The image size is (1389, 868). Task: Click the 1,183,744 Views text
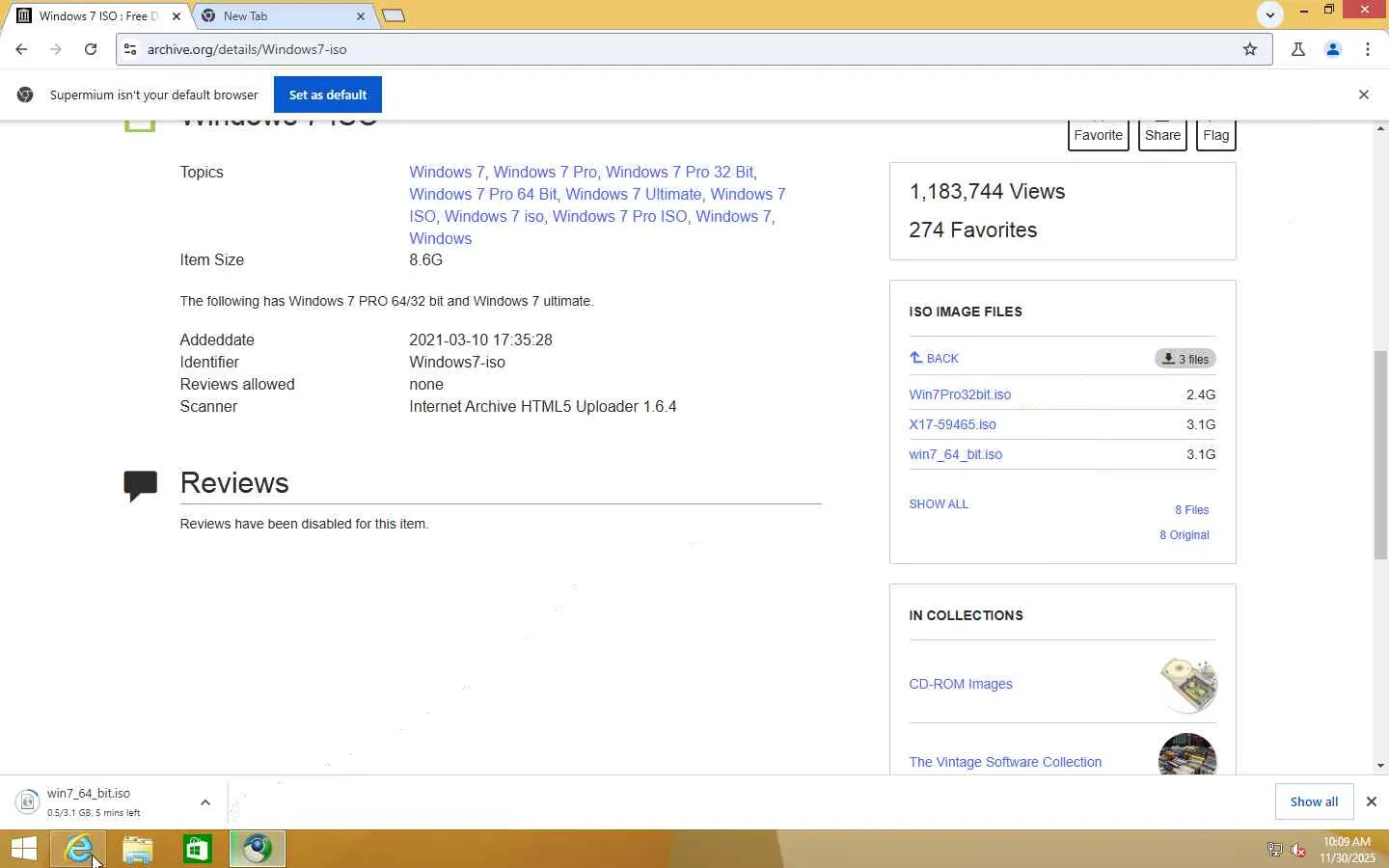click(987, 191)
